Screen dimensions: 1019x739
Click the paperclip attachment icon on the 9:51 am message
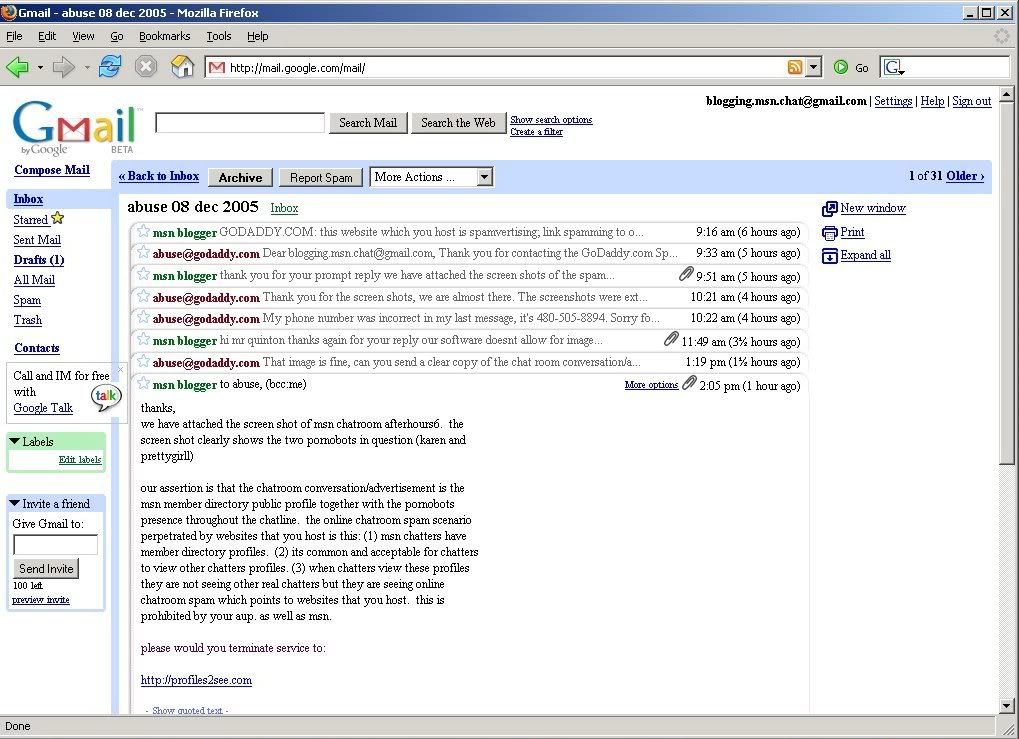(686, 274)
